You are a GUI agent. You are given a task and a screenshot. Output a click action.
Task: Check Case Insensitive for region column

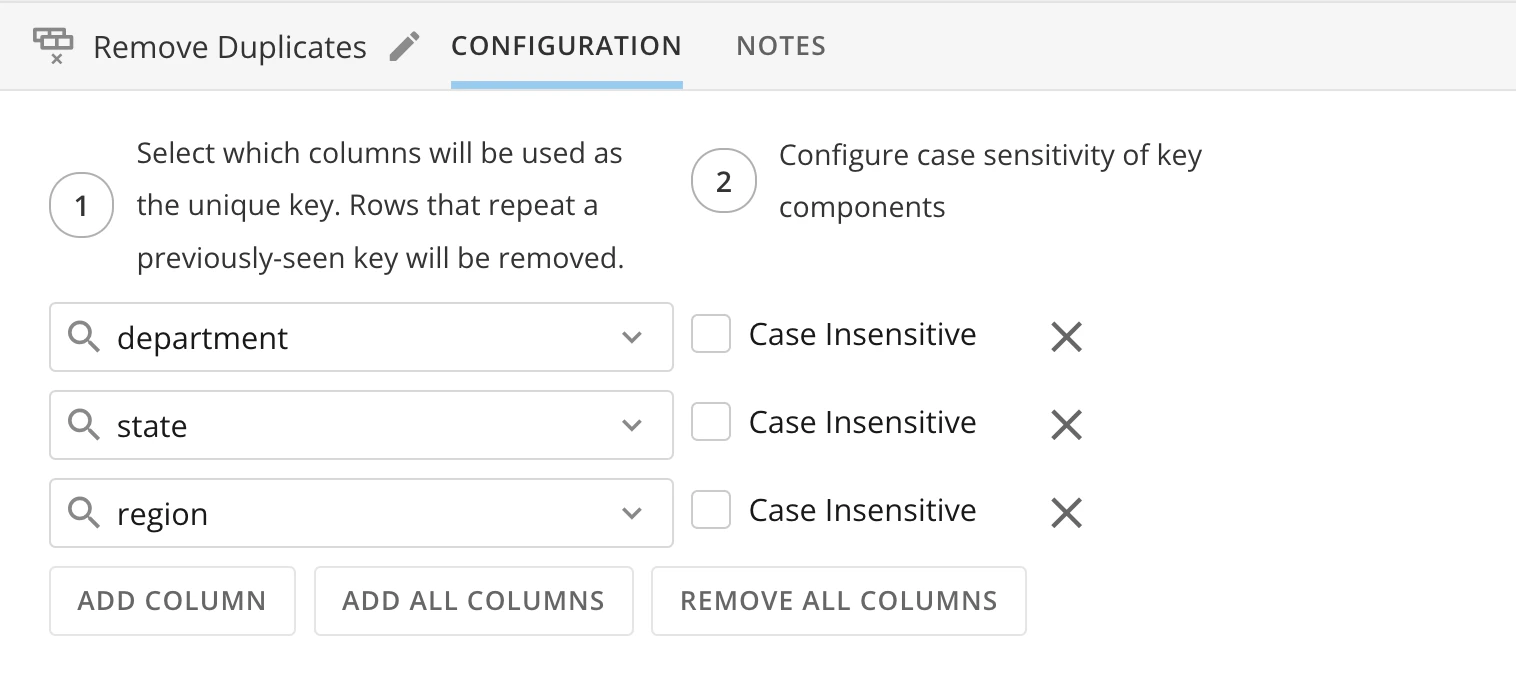click(x=711, y=510)
